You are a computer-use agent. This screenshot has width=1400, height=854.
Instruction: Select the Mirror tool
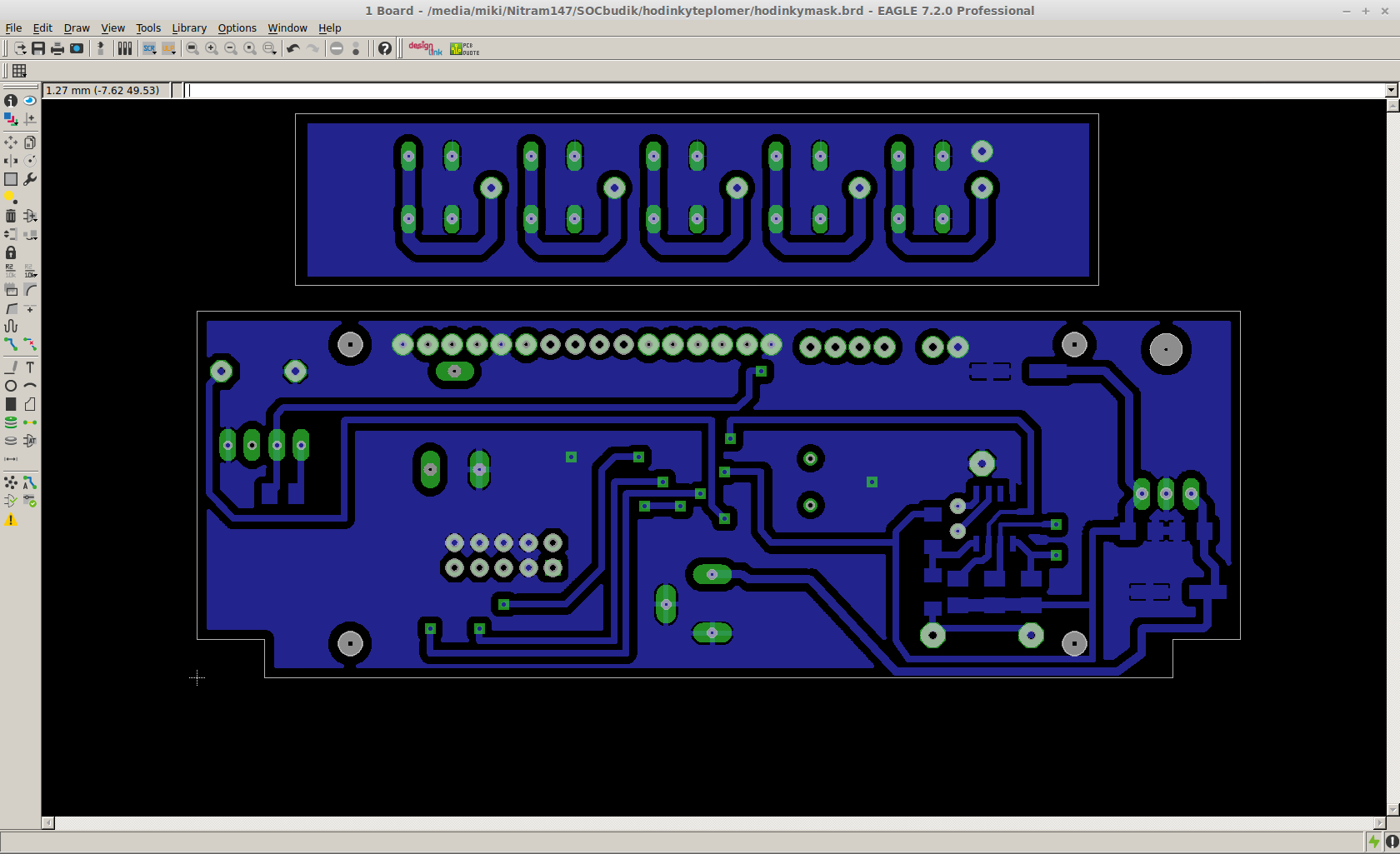pyautogui.click(x=11, y=161)
